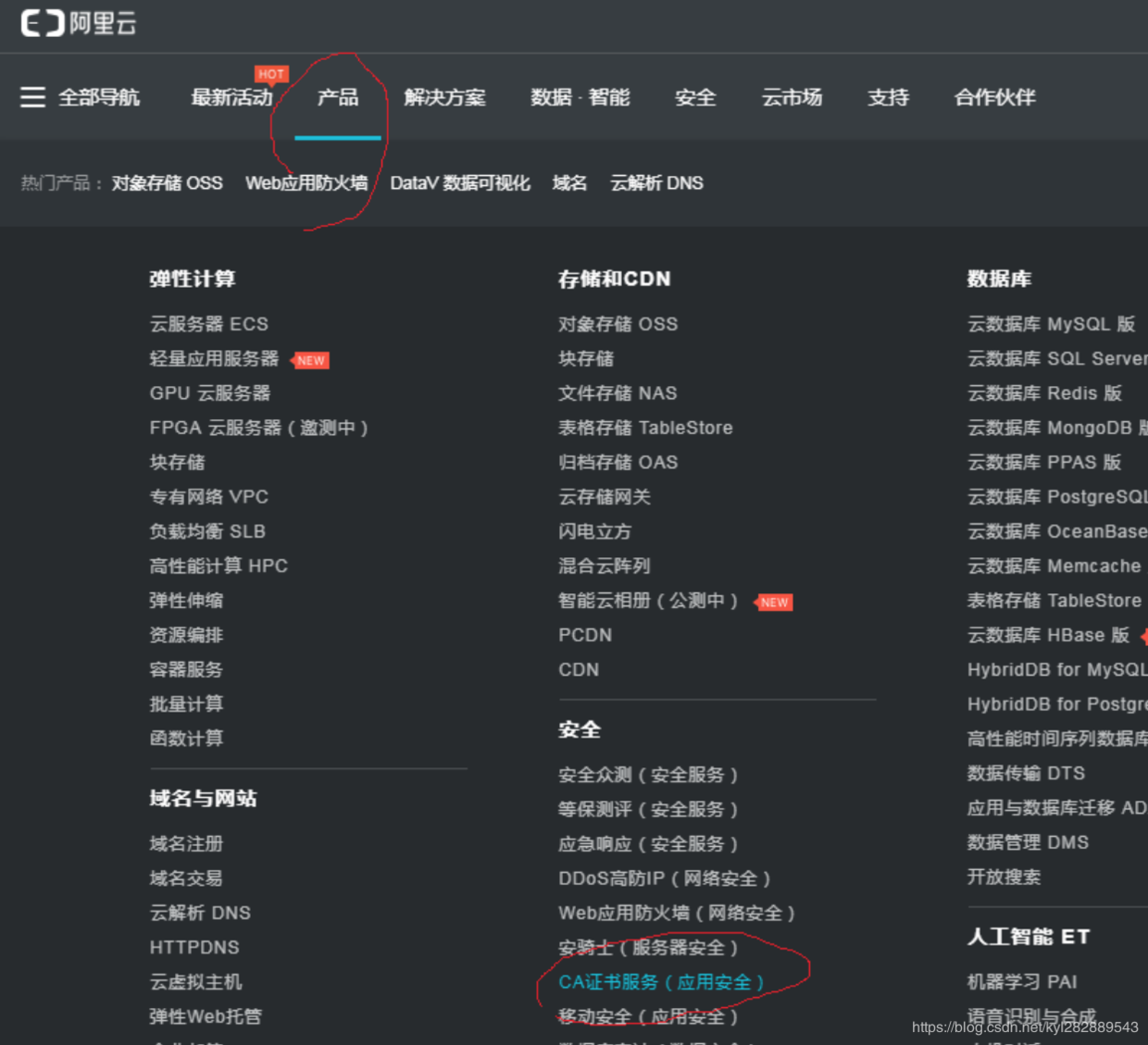The image size is (1148, 1045).
Task: Click hot product 云解析 DNS link
Action: [x=656, y=183]
